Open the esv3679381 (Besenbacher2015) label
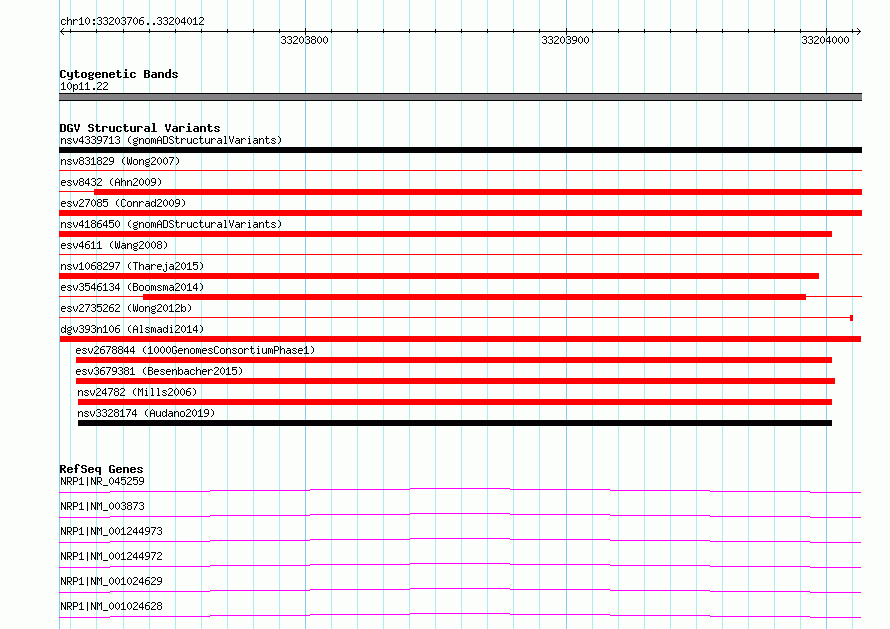The width and height of the screenshot is (890, 629). tap(159, 371)
